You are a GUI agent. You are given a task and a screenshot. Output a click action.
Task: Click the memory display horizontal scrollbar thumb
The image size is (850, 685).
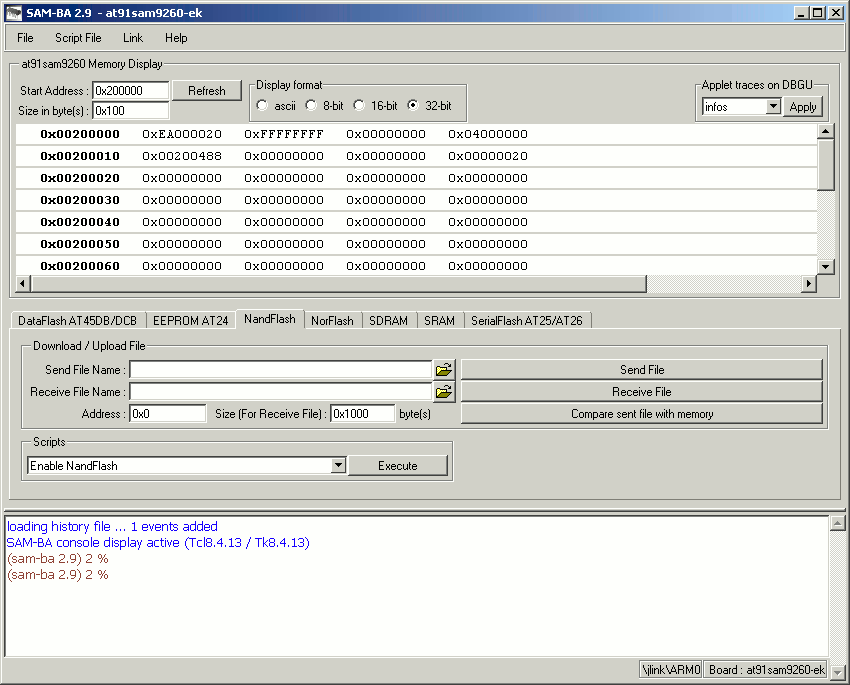tap(339, 283)
